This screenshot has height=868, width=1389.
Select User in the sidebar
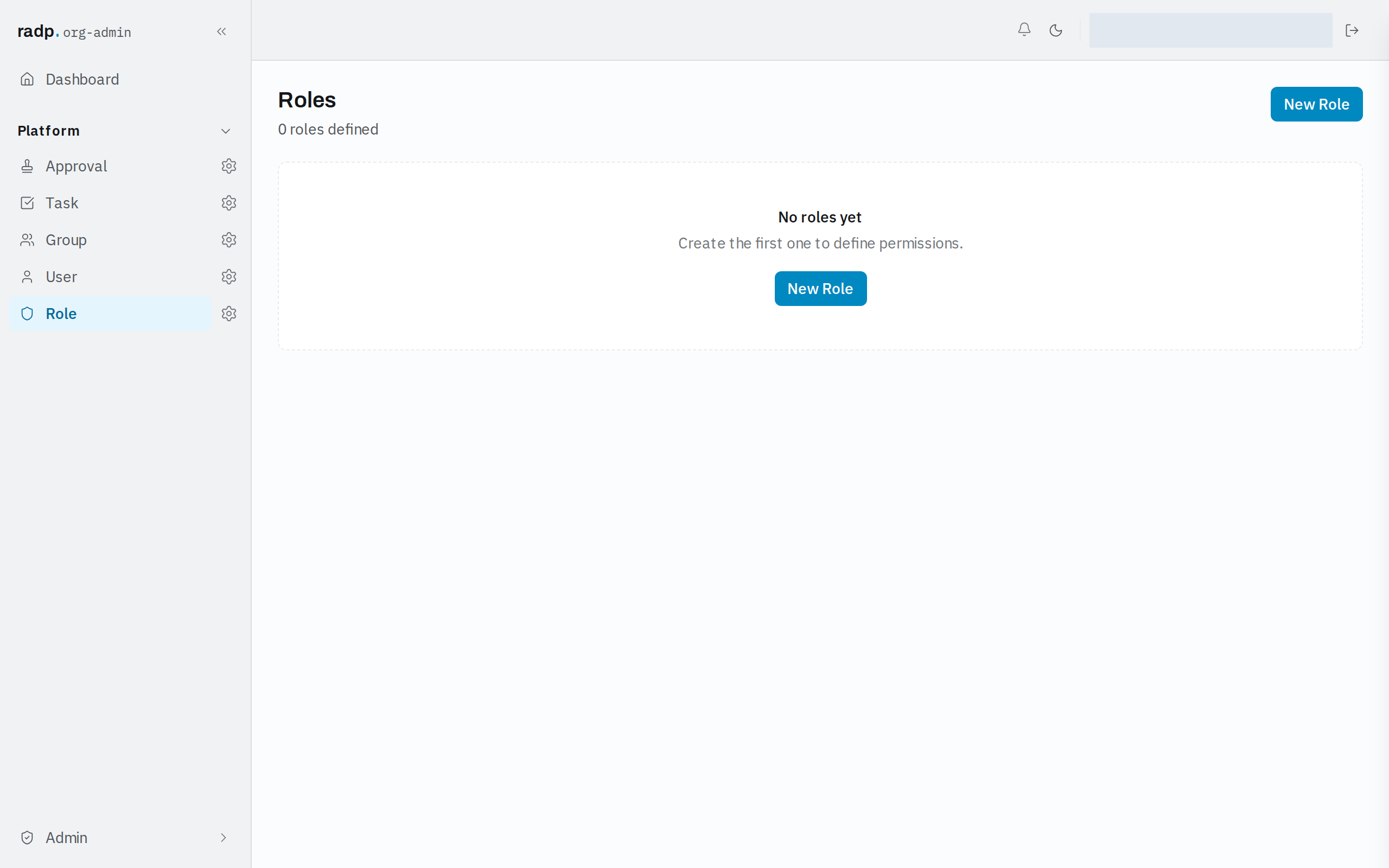click(110, 277)
